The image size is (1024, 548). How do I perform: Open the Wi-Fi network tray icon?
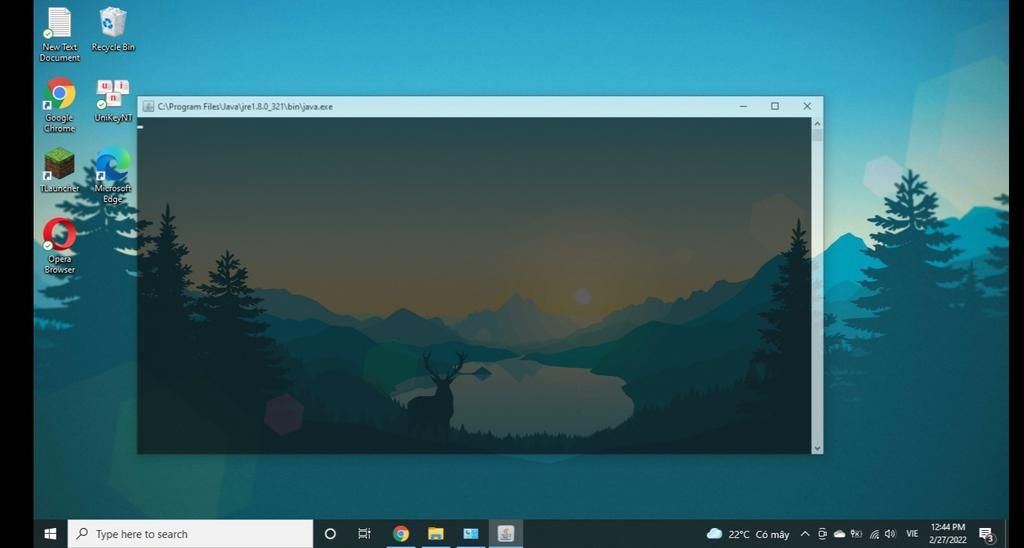pos(874,534)
